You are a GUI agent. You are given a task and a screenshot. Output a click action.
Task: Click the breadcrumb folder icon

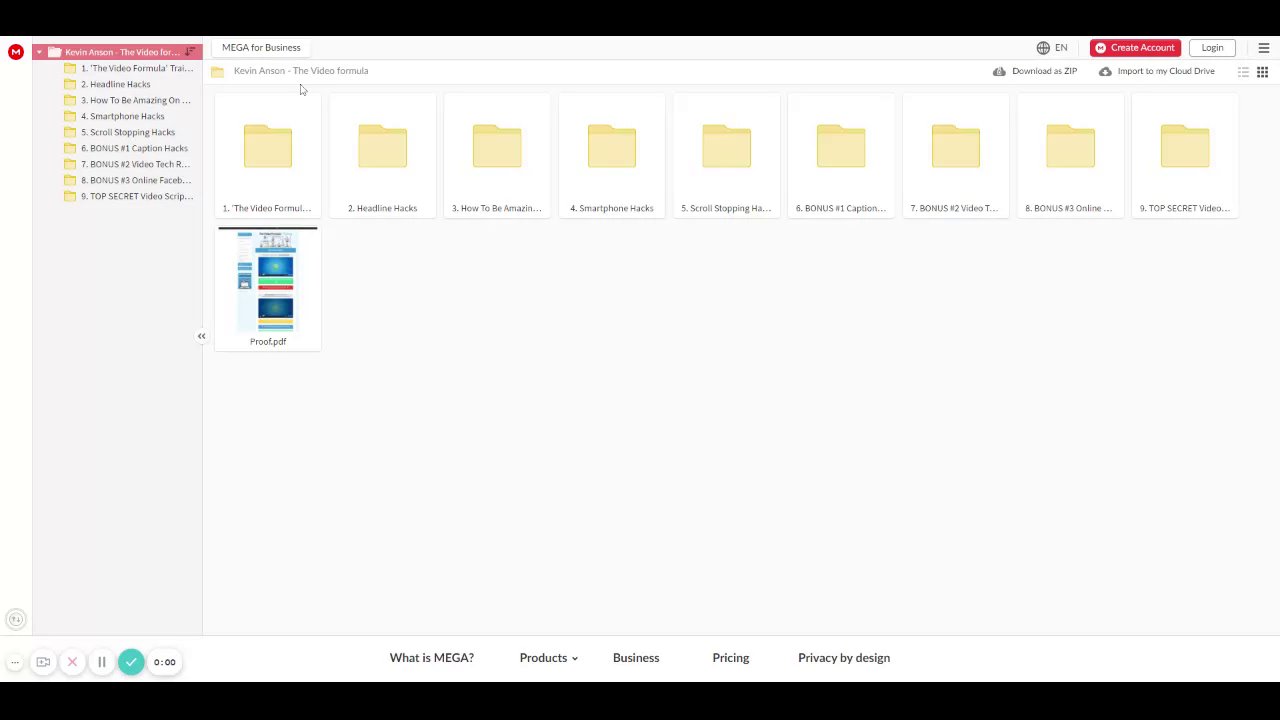coord(217,71)
